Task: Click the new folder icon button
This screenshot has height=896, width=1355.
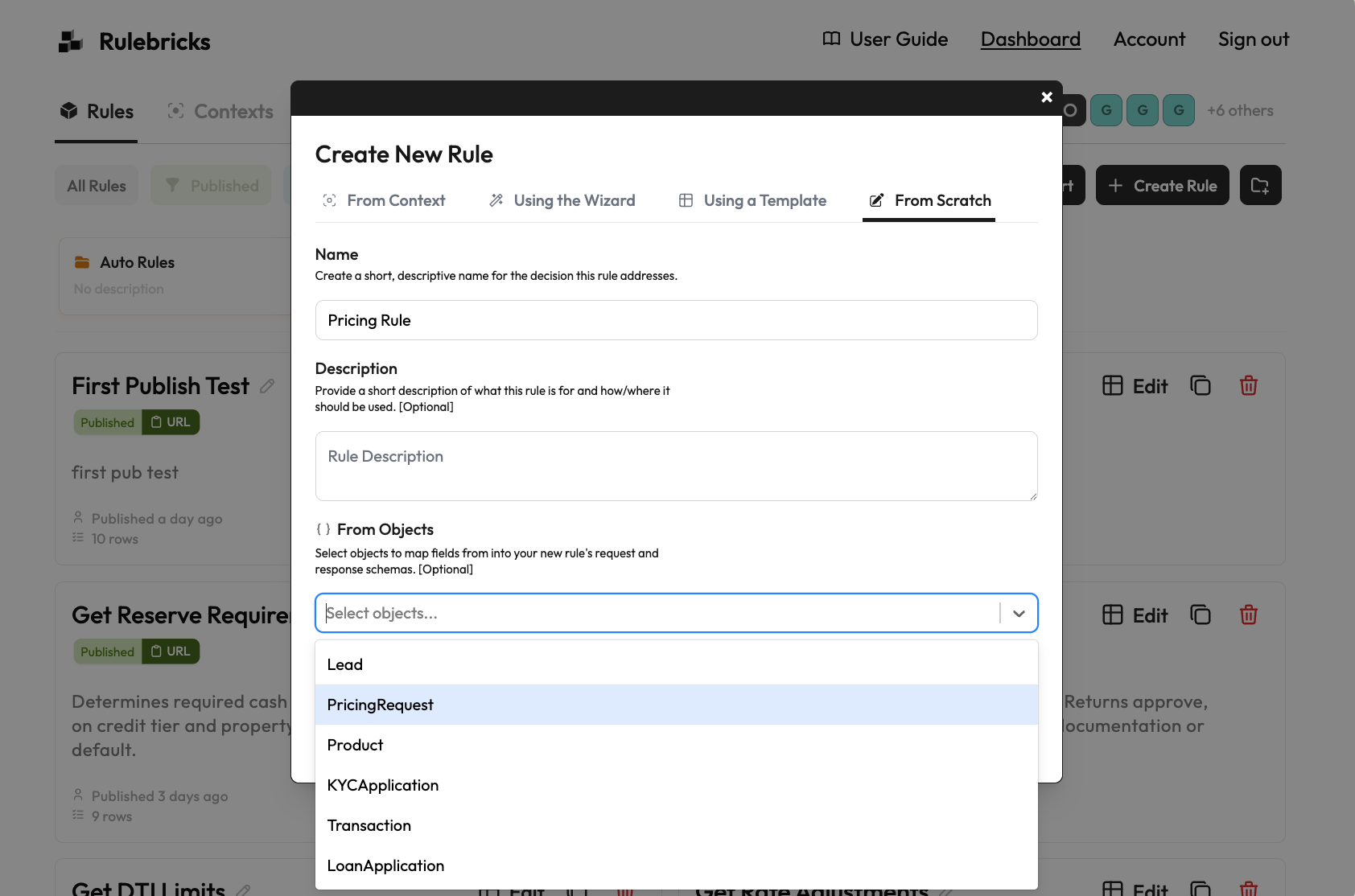Action: (x=1260, y=186)
